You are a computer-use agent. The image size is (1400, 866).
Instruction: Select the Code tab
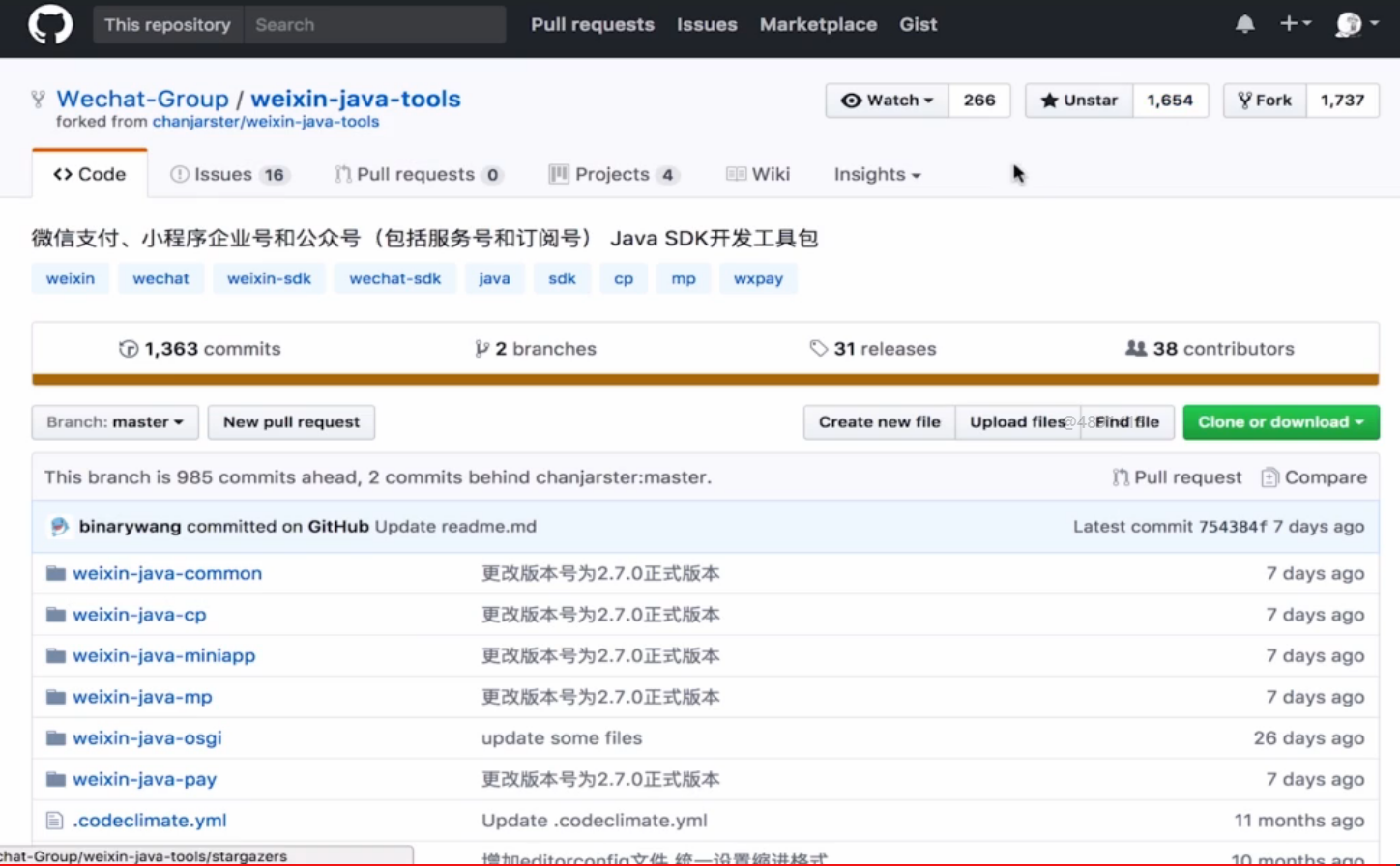pyautogui.click(x=90, y=174)
